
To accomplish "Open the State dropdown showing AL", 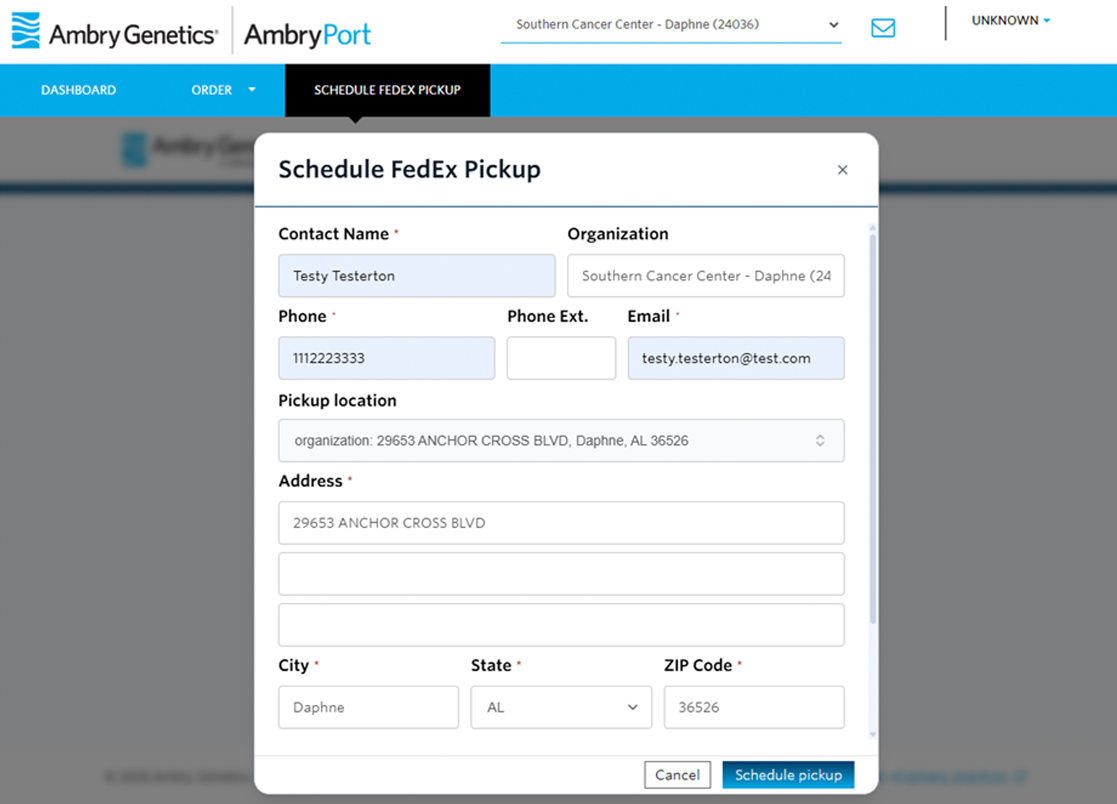I will (561, 707).
